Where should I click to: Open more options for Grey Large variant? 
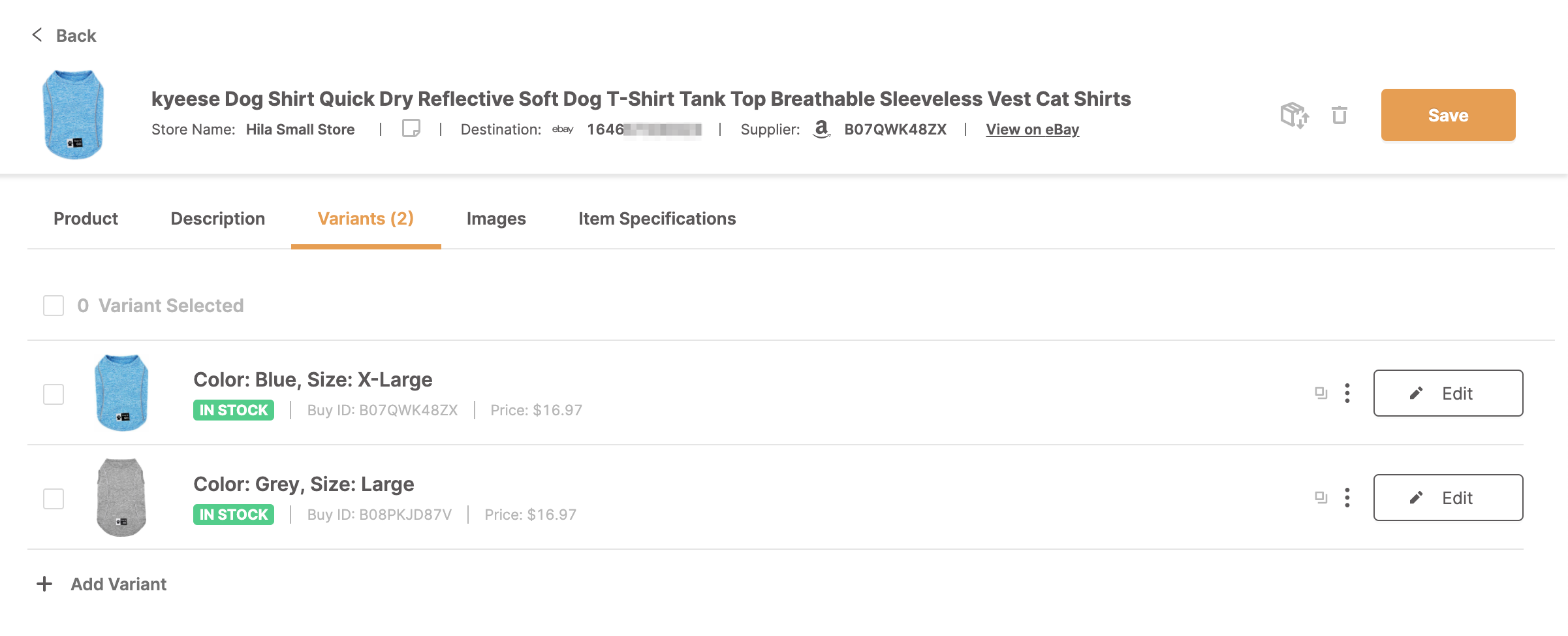1347,498
